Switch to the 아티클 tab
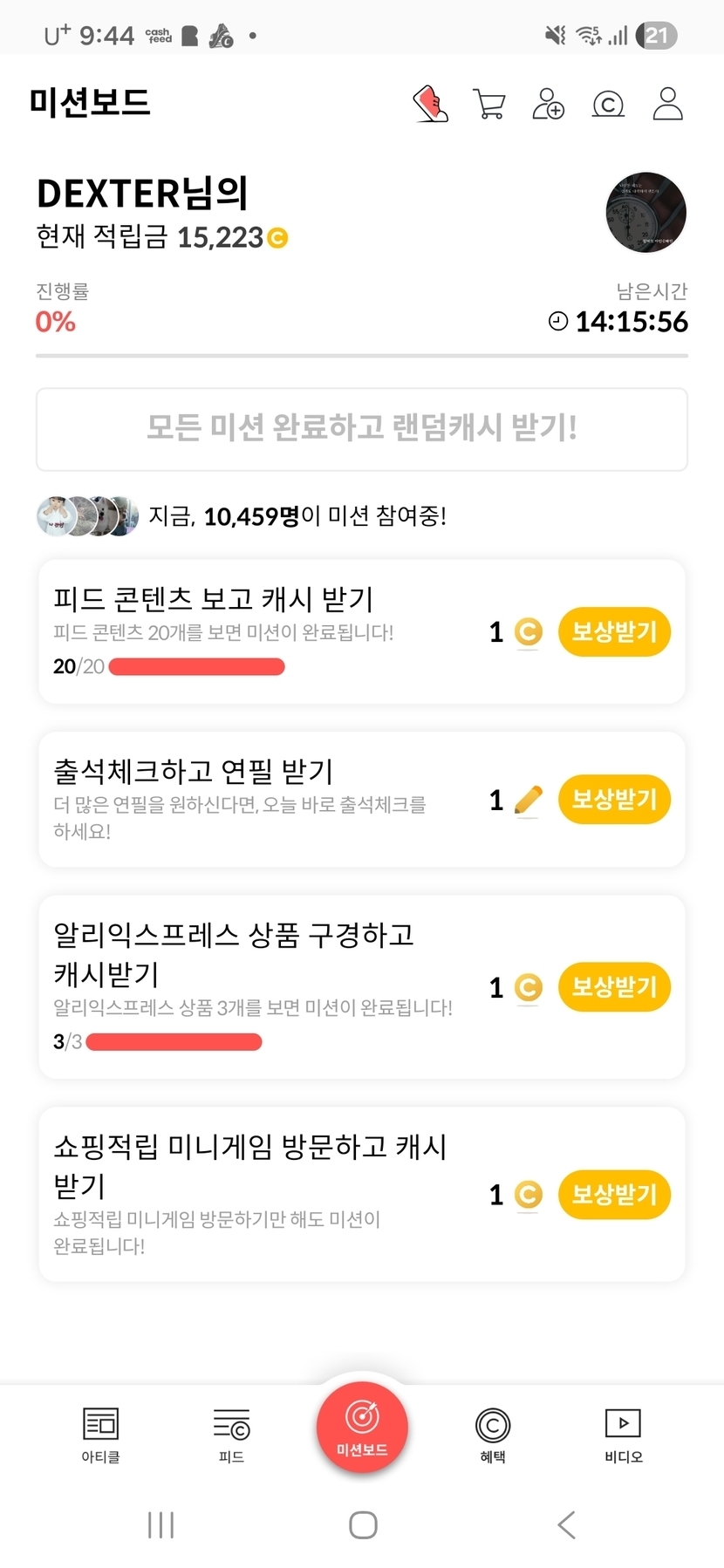 click(100, 1435)
